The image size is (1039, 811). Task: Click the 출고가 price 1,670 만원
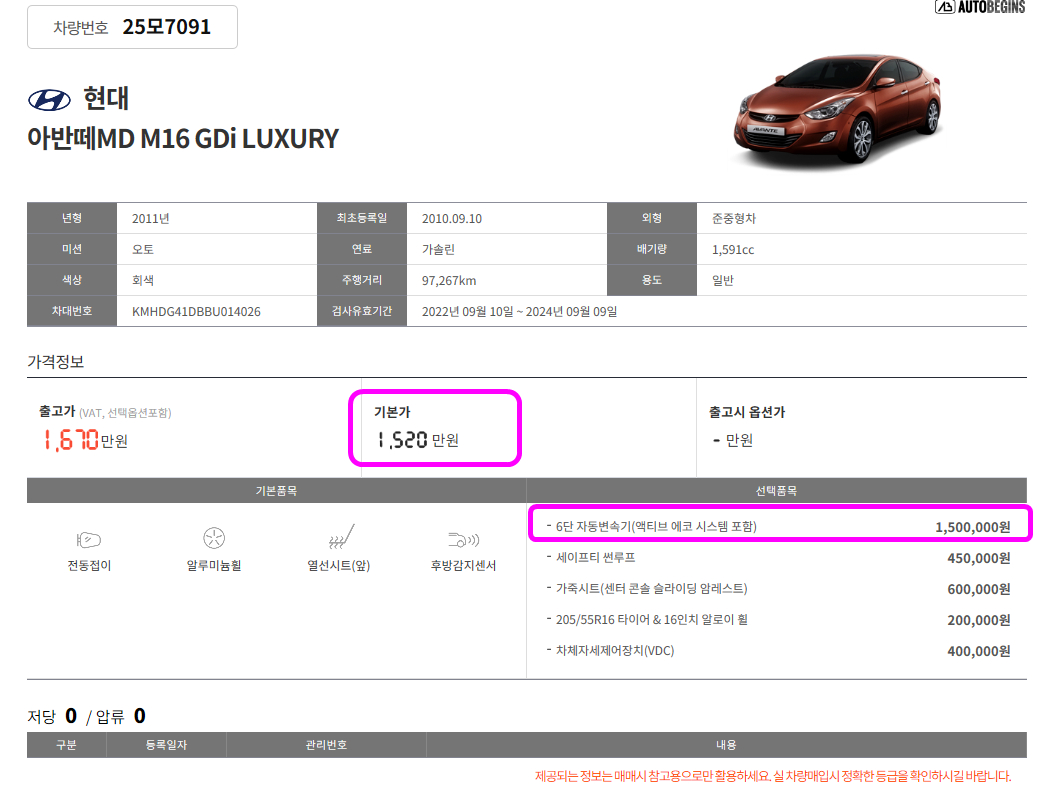click(85, 440)
